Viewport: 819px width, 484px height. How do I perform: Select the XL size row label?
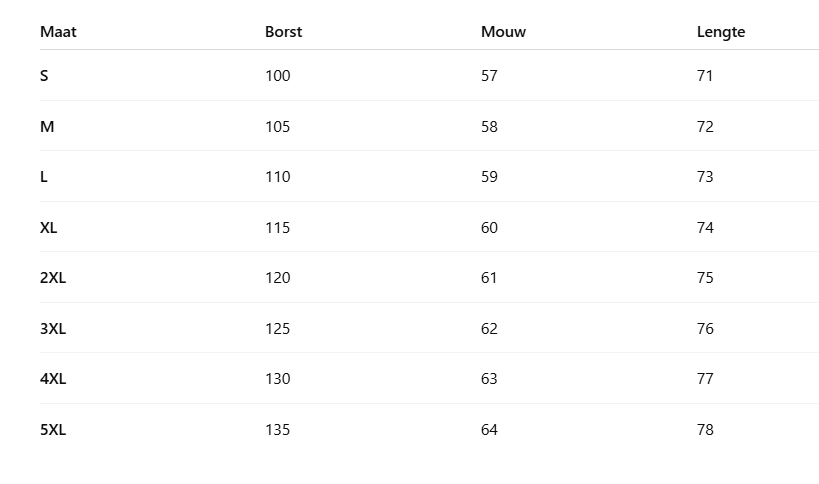(49, 228)
